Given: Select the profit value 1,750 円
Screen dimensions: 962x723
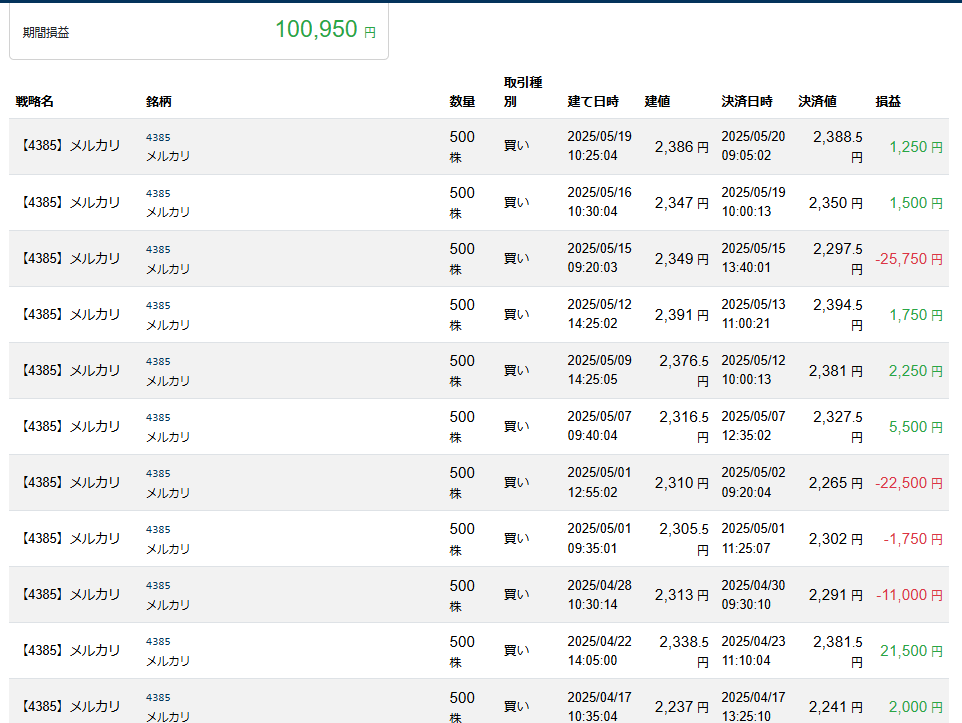Looking at the screenshot, I should pyautogui.click(x=916, y=315).
